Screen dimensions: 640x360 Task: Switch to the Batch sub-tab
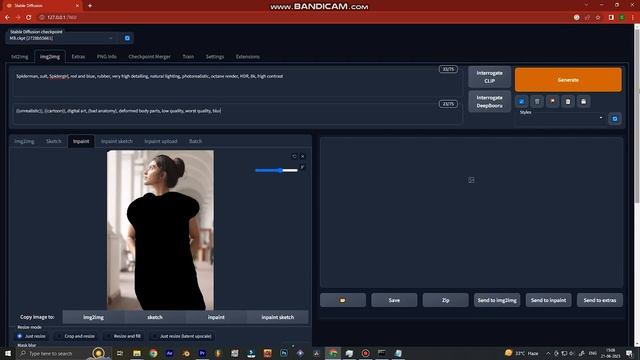coord(195,141)
